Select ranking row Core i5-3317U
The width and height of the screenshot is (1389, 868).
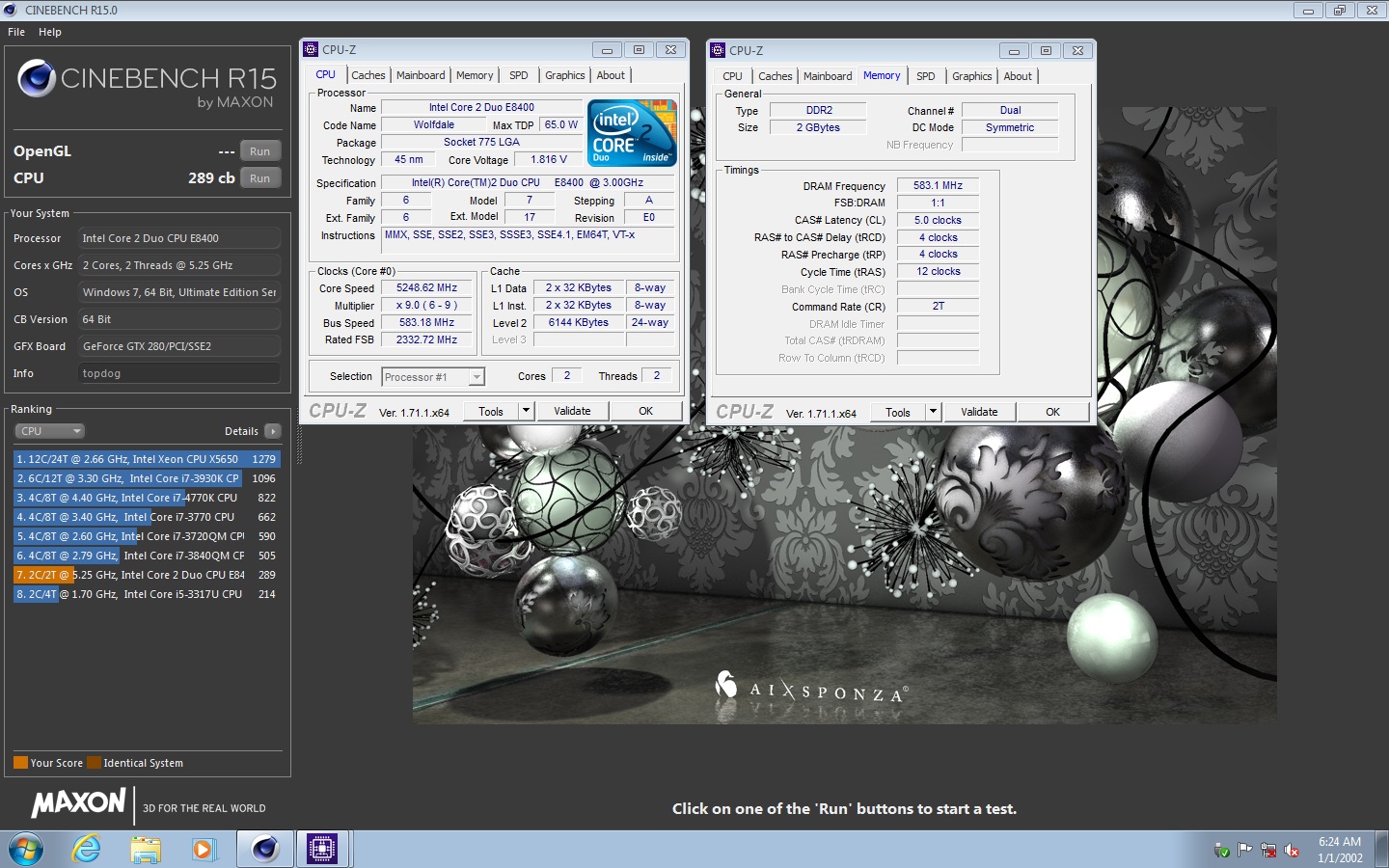(147, 594)
